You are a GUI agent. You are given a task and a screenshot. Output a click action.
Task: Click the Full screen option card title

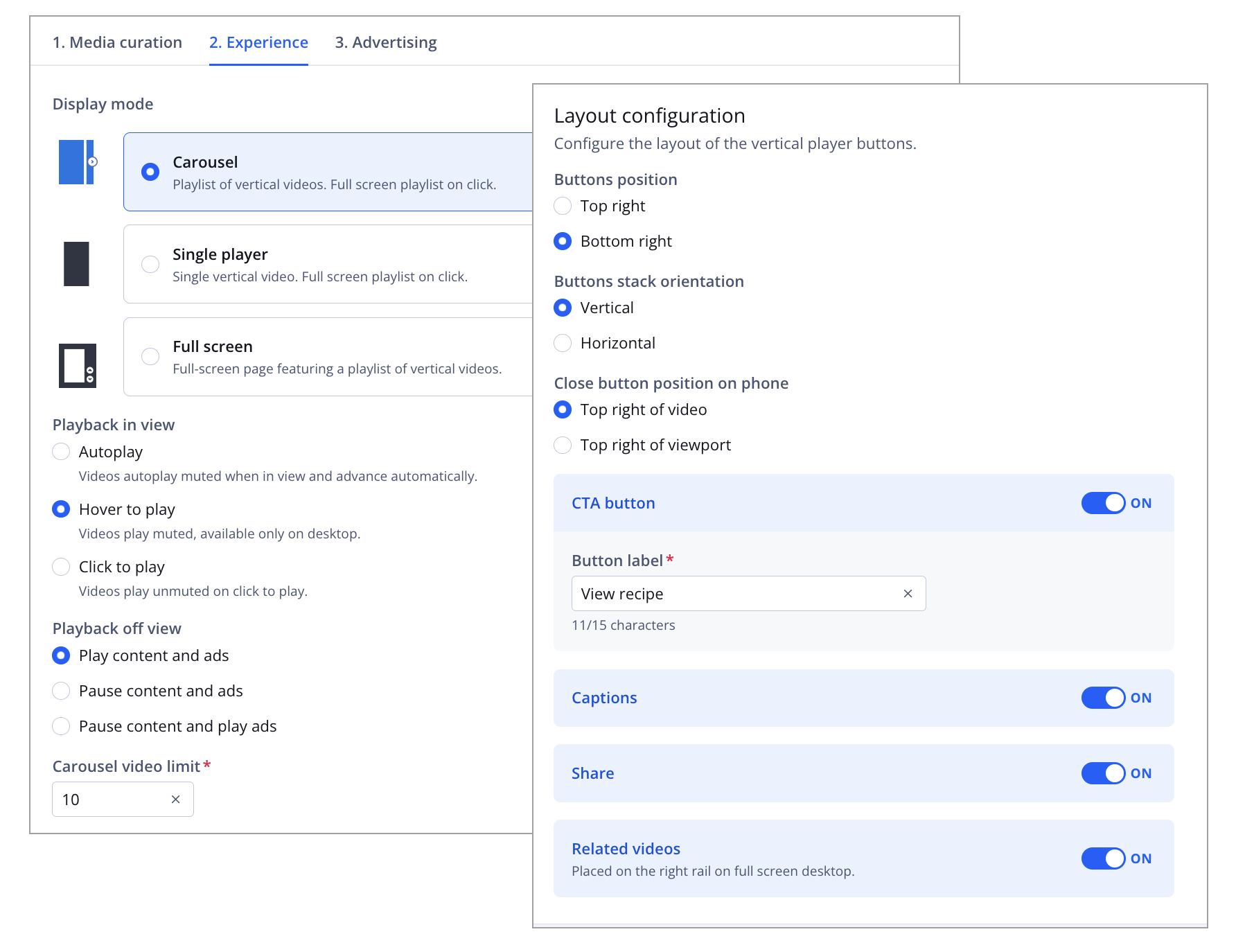[x=213, y=346]
